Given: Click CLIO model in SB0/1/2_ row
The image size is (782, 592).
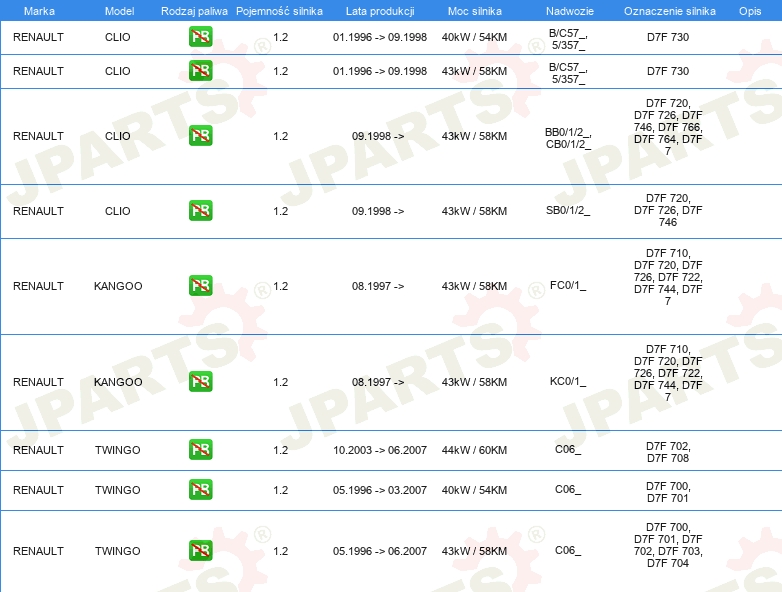Looking at the screenshot, I should click(118, 211).
